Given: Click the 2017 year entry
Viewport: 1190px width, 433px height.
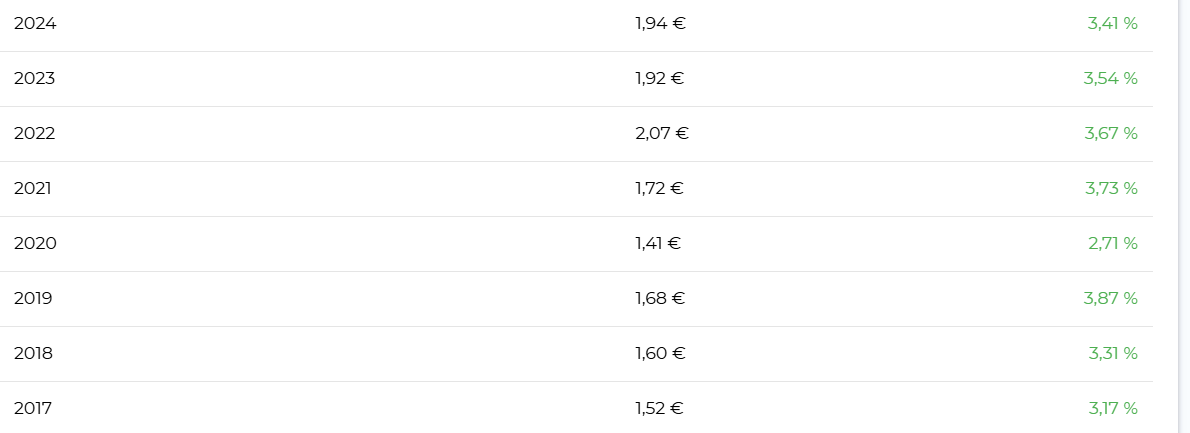Looking at the screenshot, I should [33, 408].
